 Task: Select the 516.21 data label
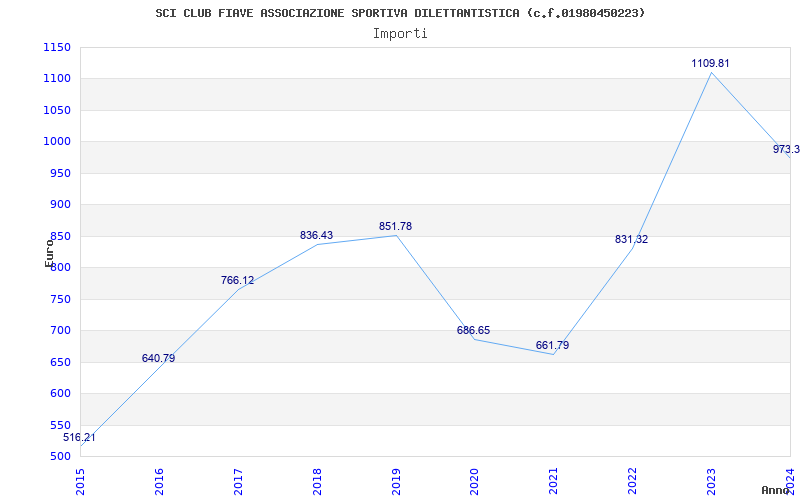pyautogui.click(x=79, y=437)
